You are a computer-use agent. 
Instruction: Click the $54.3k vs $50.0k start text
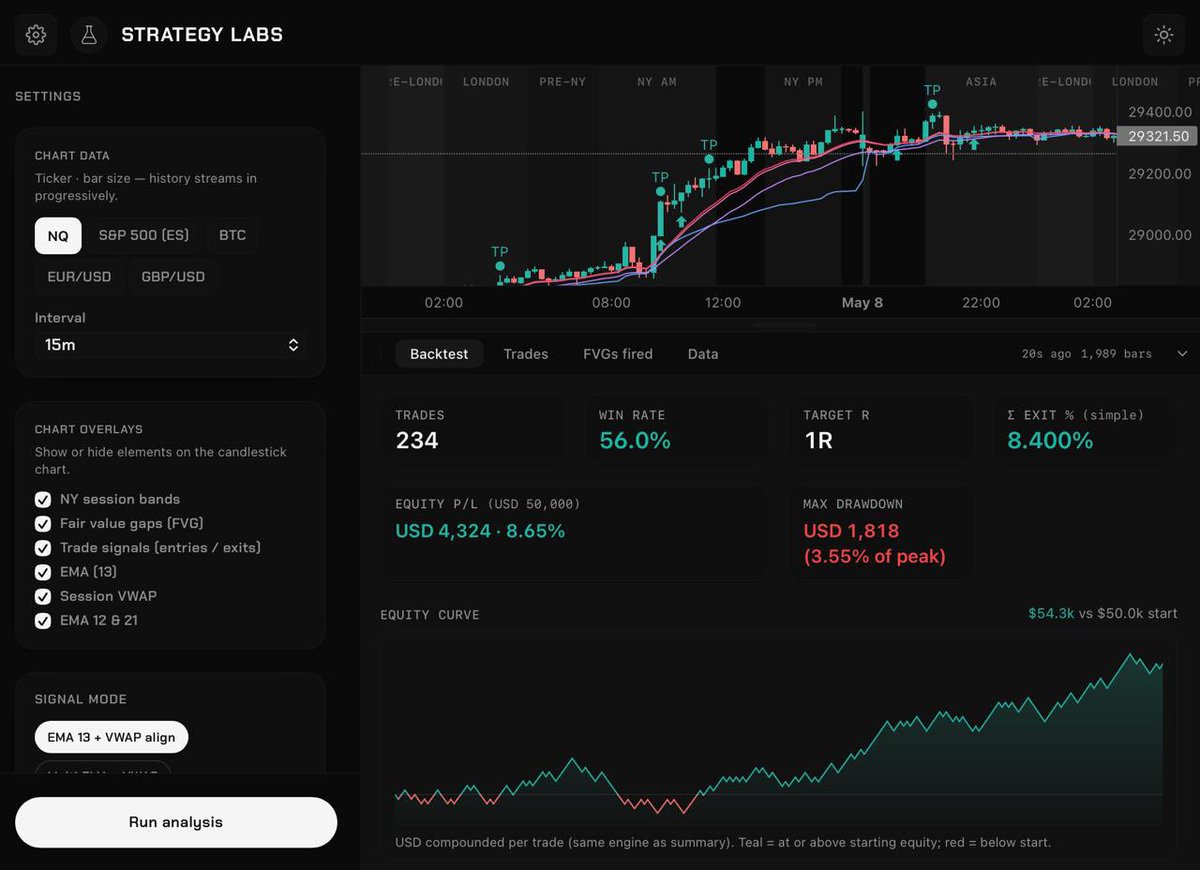pos(1103,613)
